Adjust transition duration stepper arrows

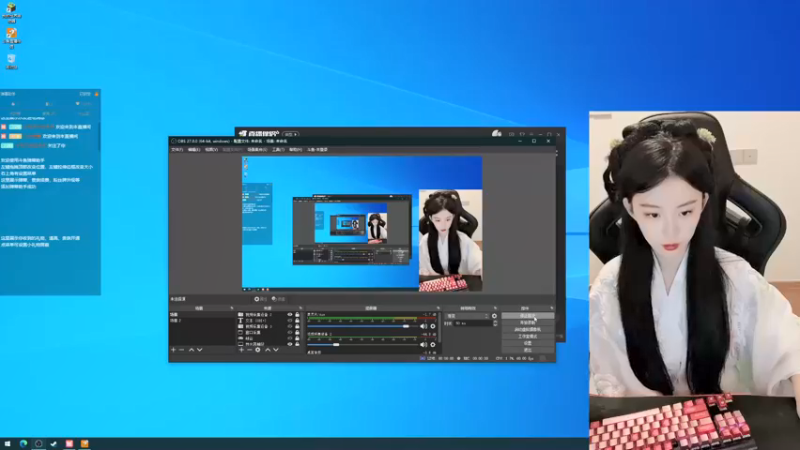click(495, 323)
